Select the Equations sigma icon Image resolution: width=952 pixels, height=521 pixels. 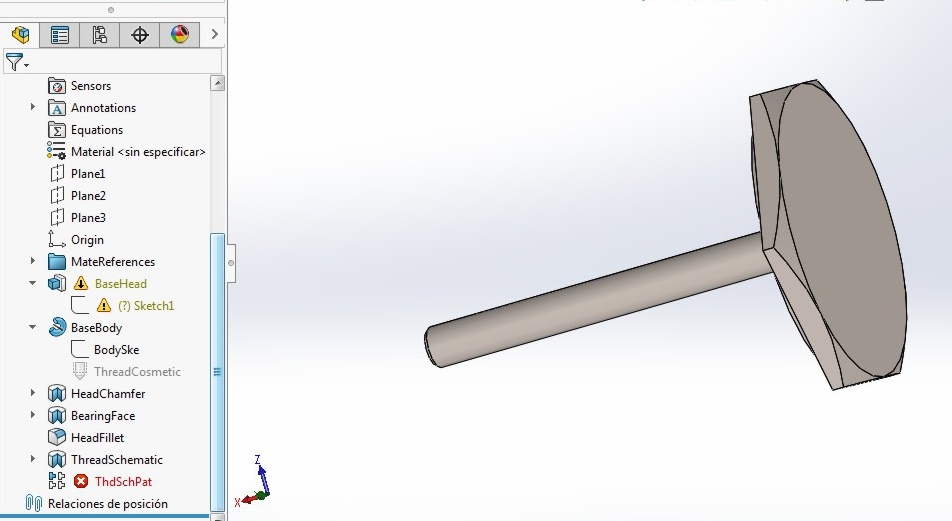(56, 130)
